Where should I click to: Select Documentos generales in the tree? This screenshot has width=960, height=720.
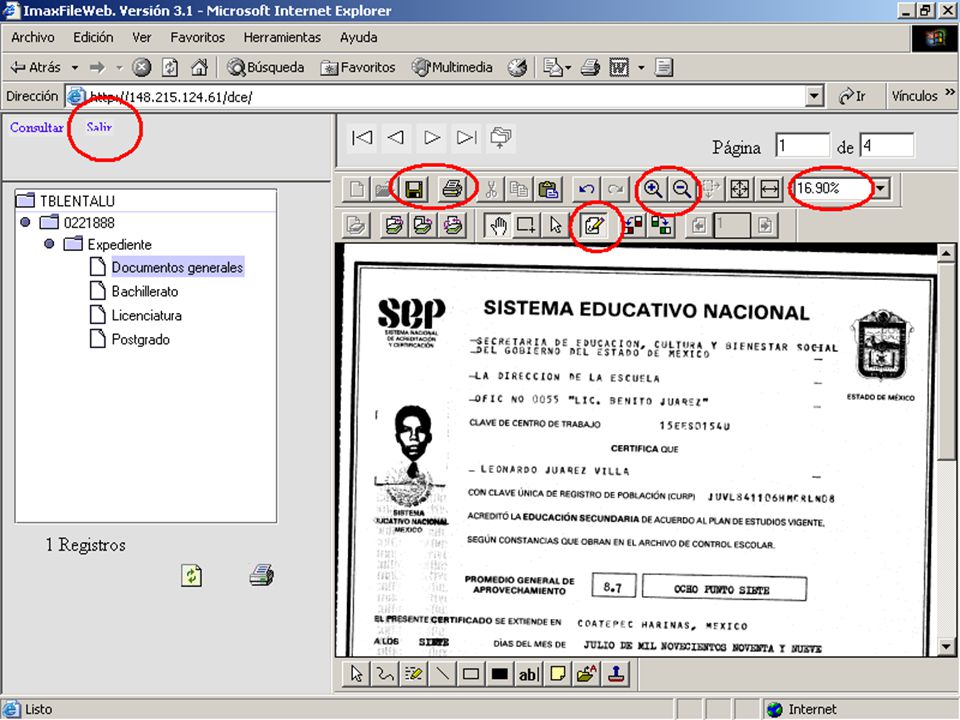[177, 268]
